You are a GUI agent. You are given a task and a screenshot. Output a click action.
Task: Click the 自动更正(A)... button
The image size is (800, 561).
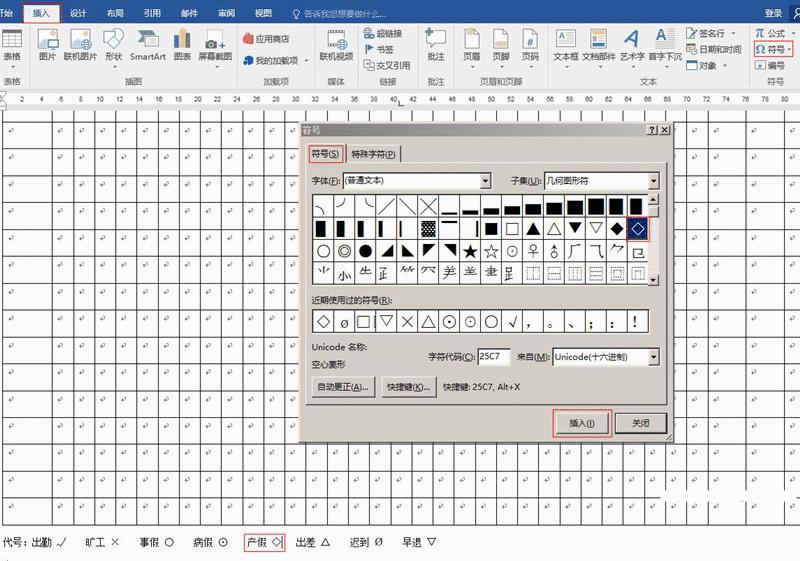pos(343,387)
